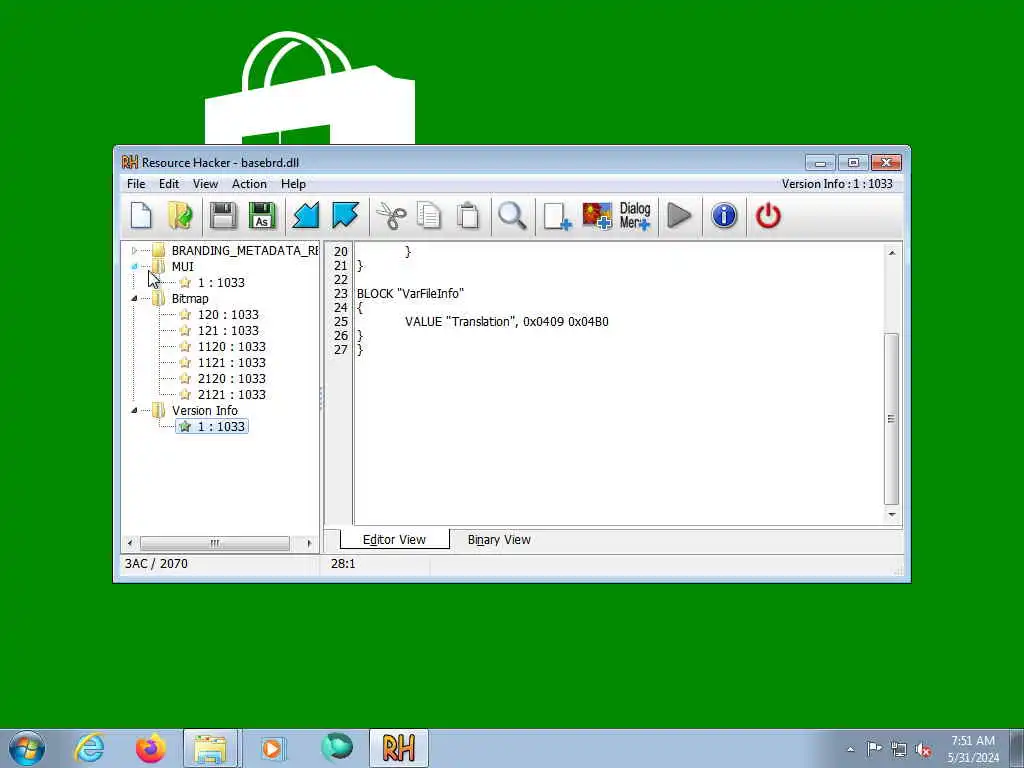Click the editor scrollbar up arrow
This screenshot has width=1024, height=768.
(891, 253)
